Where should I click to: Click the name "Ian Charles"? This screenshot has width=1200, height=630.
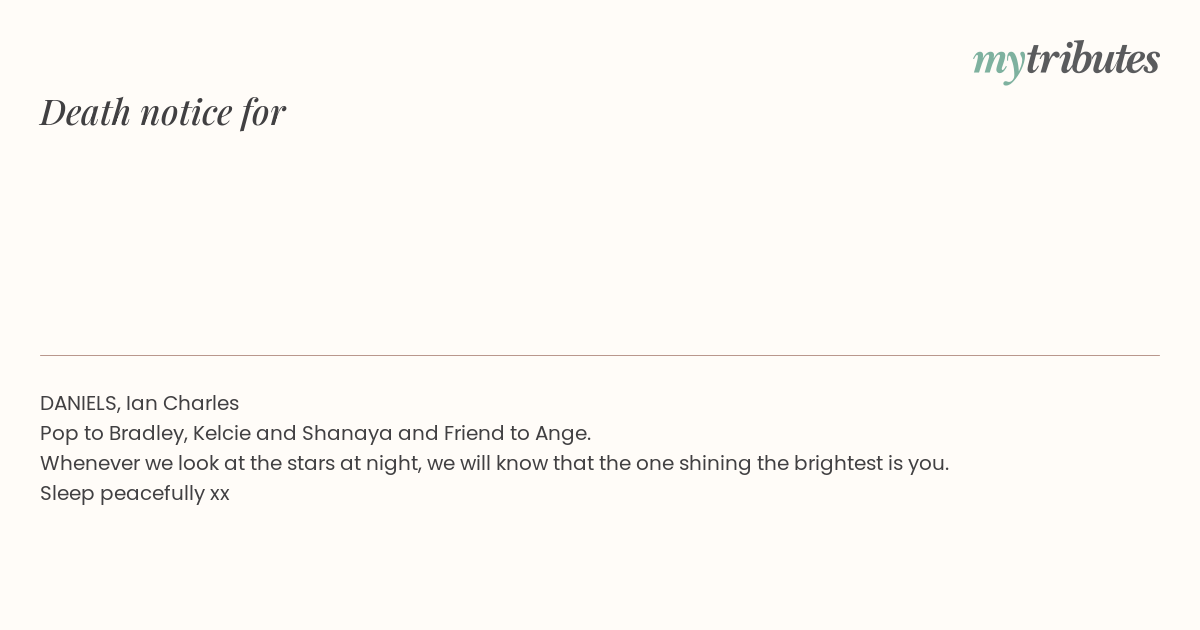point(182,403)
